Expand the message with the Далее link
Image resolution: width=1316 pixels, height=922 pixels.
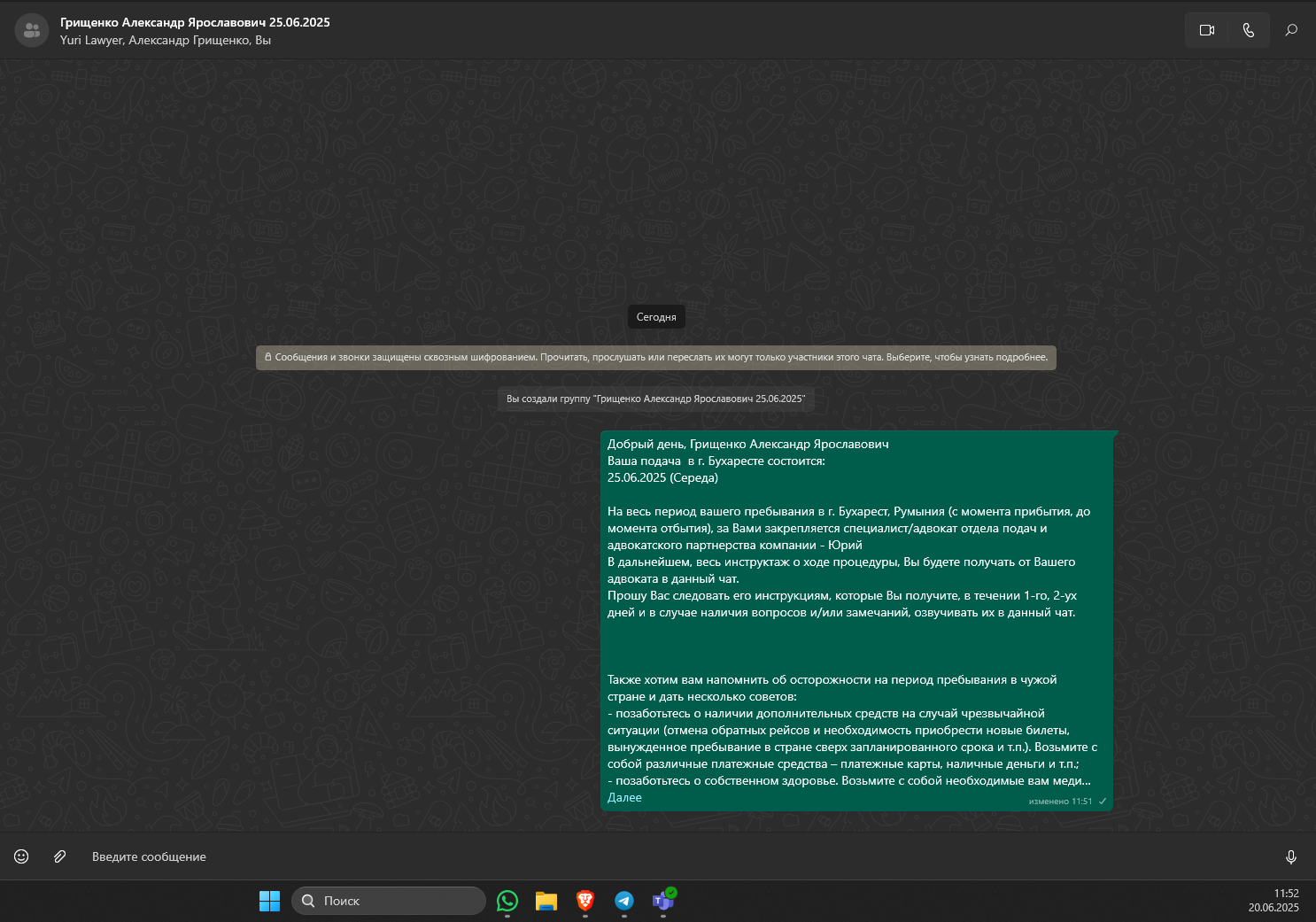point(624,797)
